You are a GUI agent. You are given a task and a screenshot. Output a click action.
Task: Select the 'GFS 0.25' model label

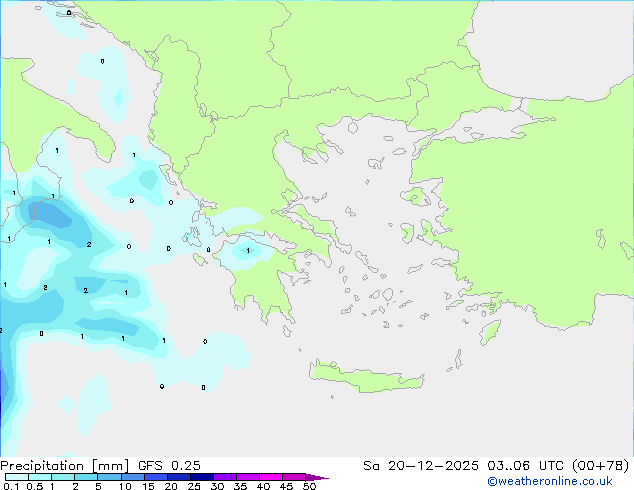coord(169,466)
